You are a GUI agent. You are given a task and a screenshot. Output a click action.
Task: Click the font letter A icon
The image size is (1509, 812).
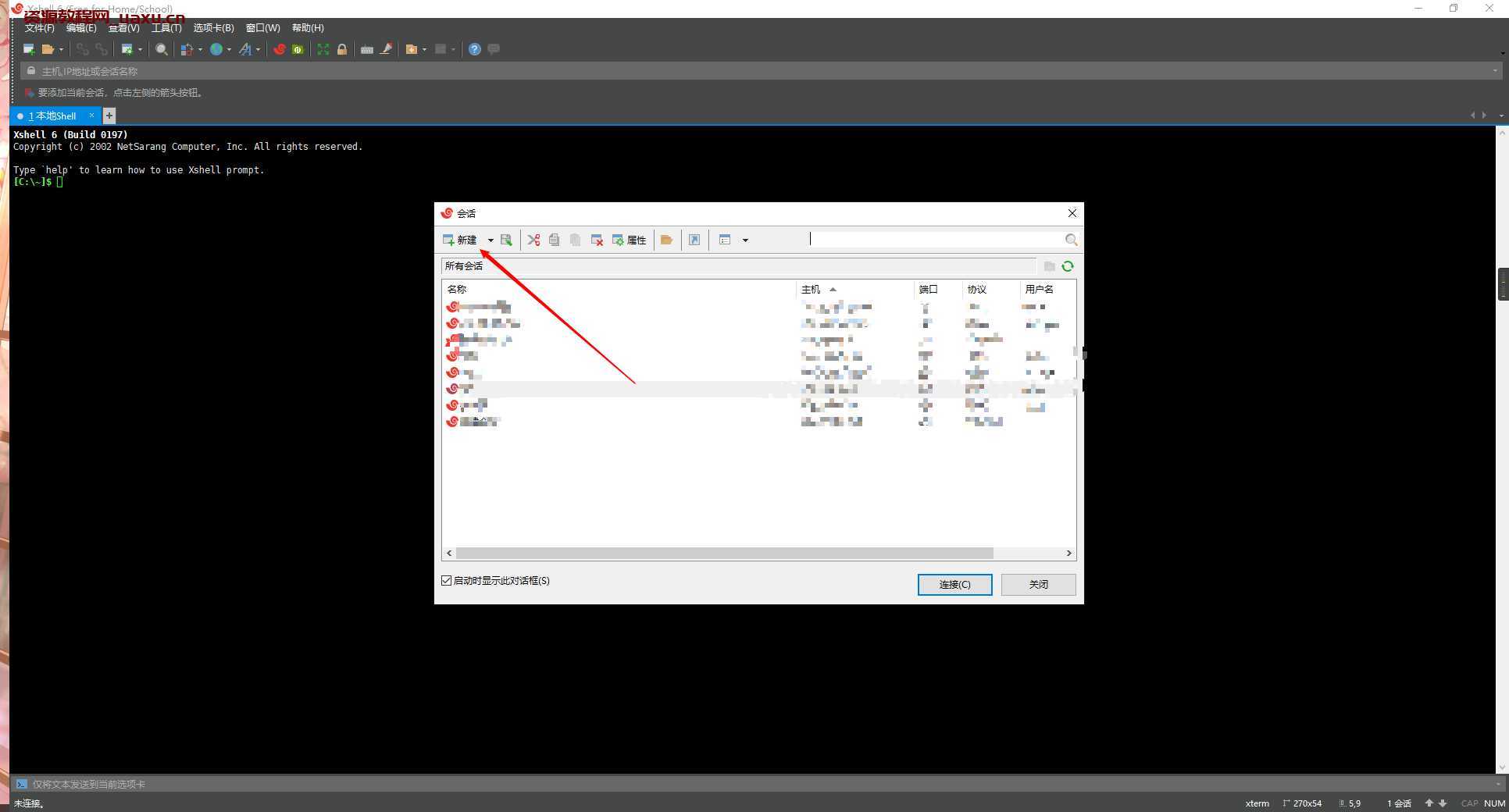point(245,49)
